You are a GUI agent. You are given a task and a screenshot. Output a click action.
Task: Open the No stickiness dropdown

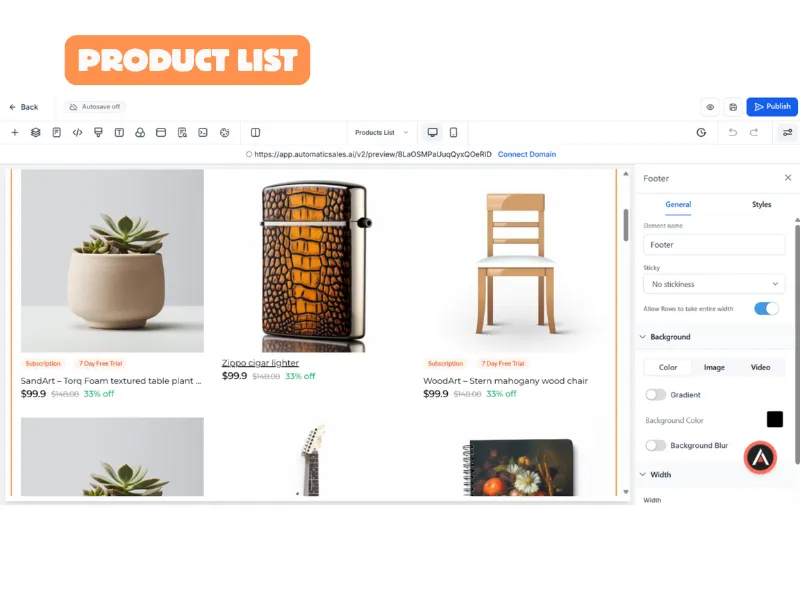pyautogui.click(x=714, y=284)
